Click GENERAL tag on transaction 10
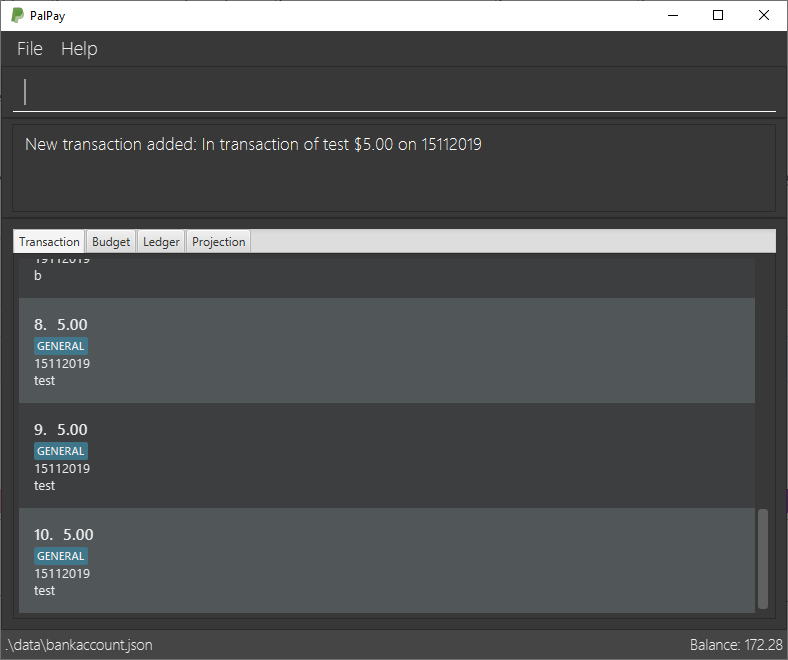Image resolution: width=788 pixels, height=660 pixels. point(61,556)
